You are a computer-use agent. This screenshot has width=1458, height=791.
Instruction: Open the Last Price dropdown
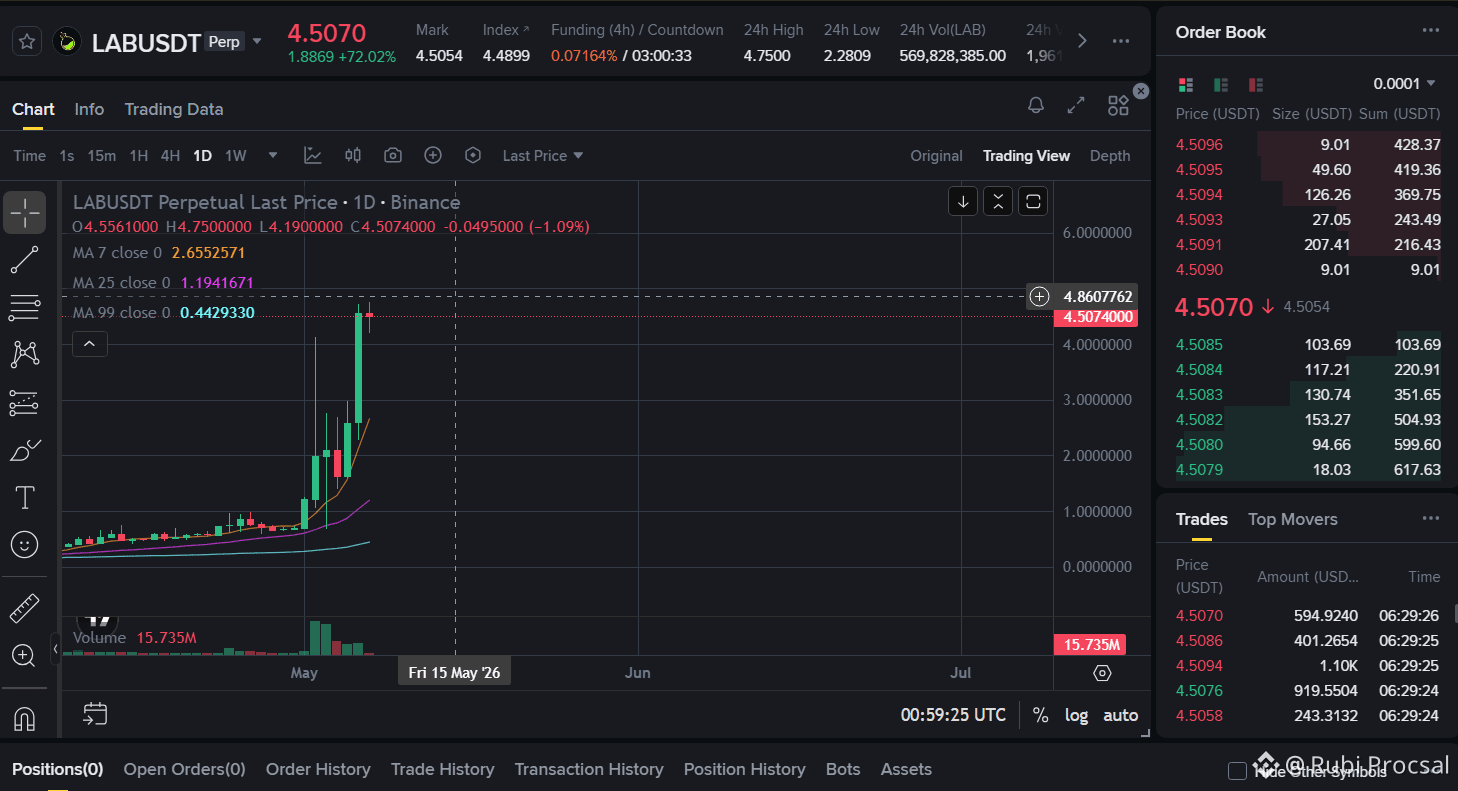[543, 155]
